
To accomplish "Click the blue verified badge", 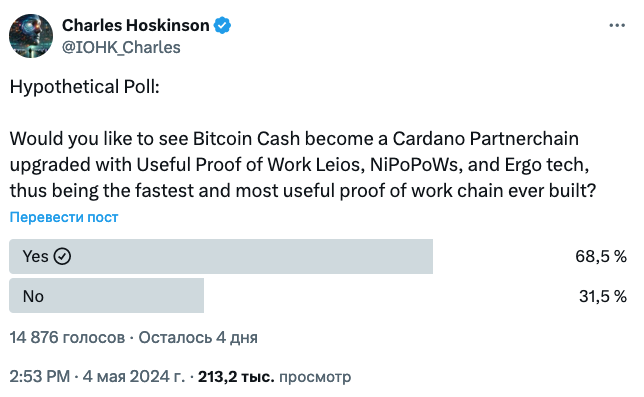I will (x=222, y=25).
